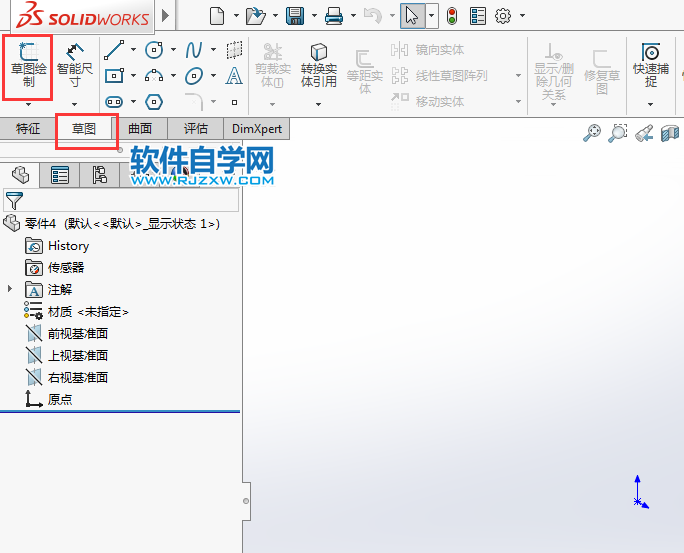This screenshot has width=684, height=553.
Task: Activate the Select cursor tool
Action: 412,16
